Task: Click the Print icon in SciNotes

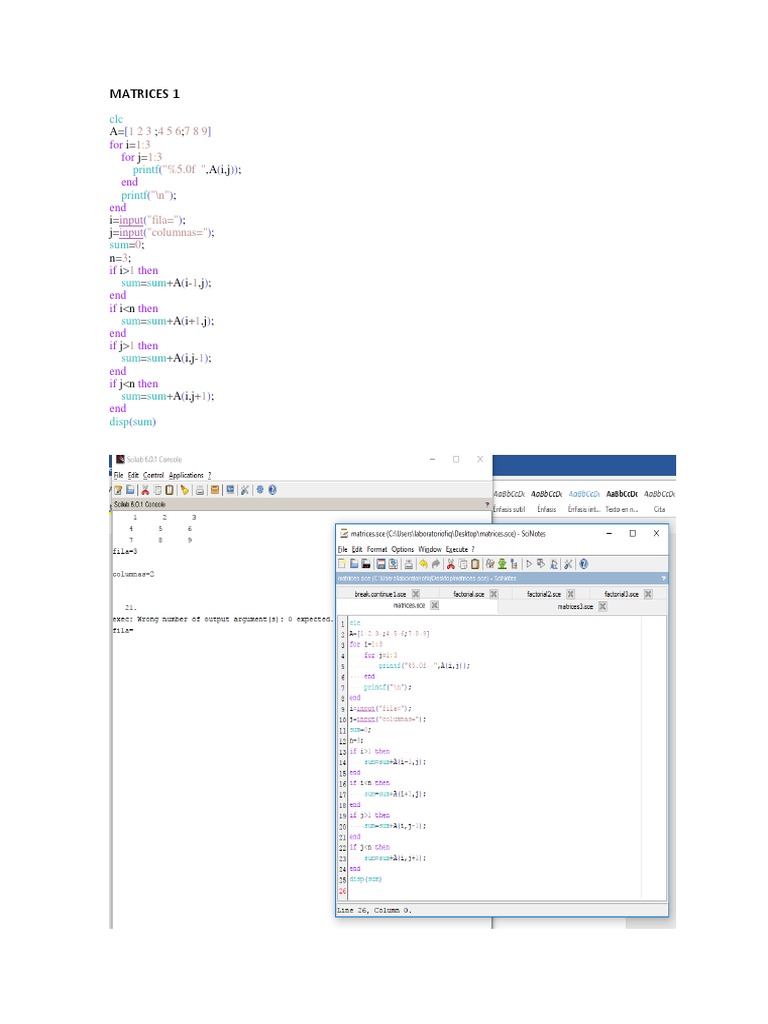Action: point(408,564)
